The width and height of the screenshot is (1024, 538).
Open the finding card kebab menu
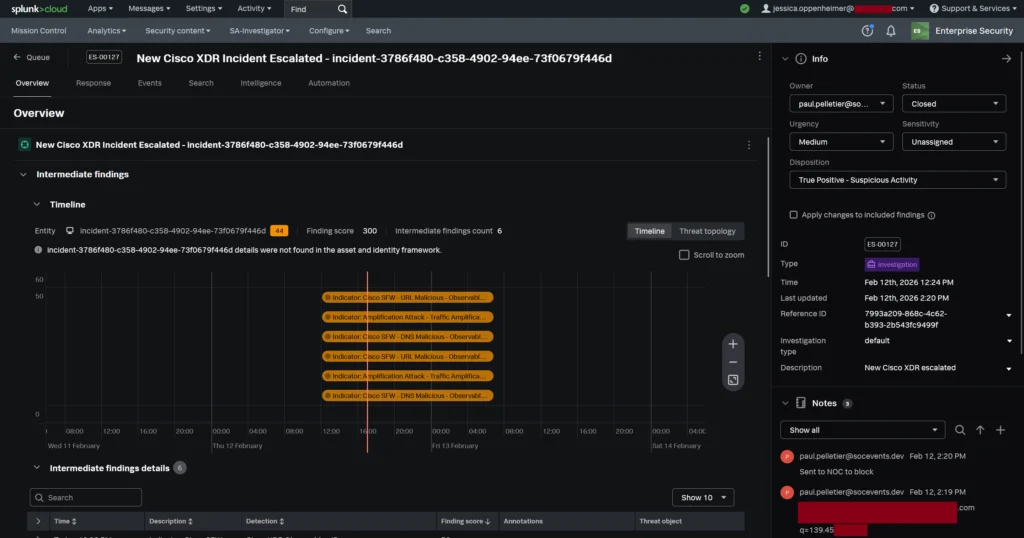[749, 145]
